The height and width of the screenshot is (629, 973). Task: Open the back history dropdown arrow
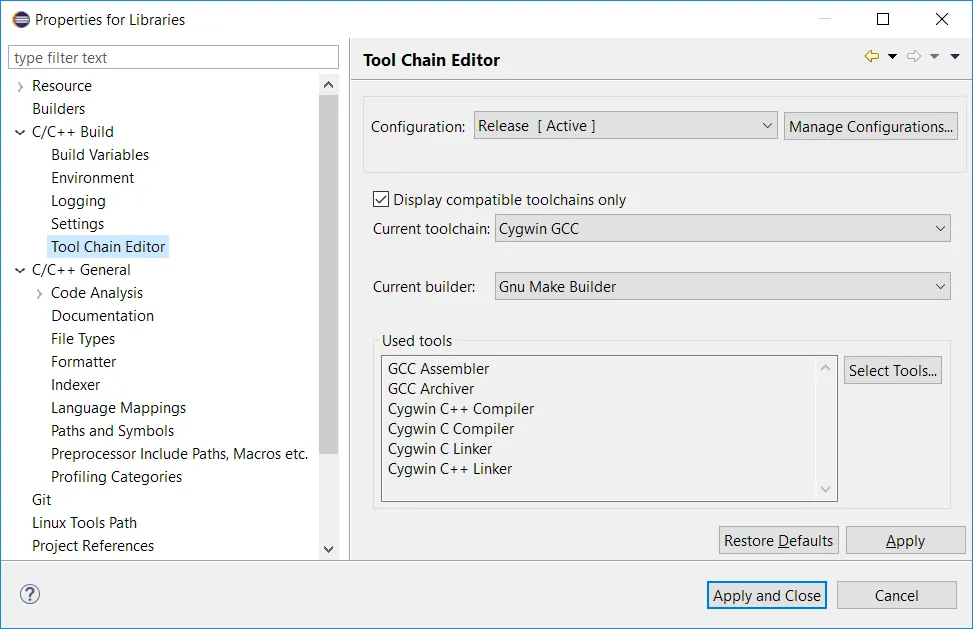(892, 57)
